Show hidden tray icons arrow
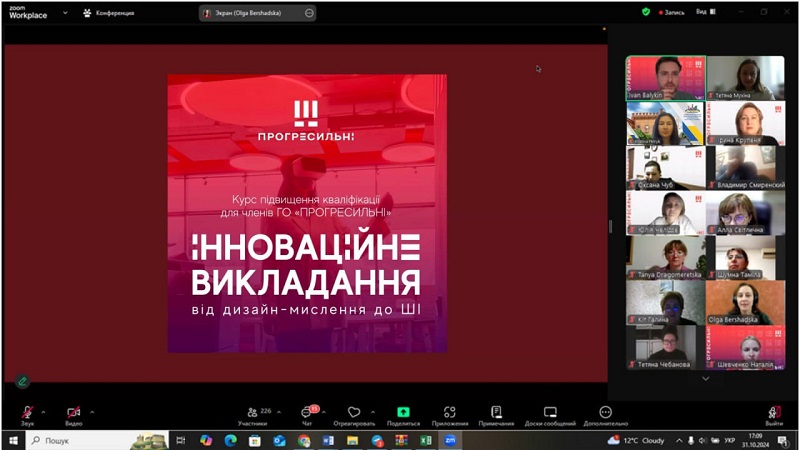800x450 pixels. [x=679, y=440]
